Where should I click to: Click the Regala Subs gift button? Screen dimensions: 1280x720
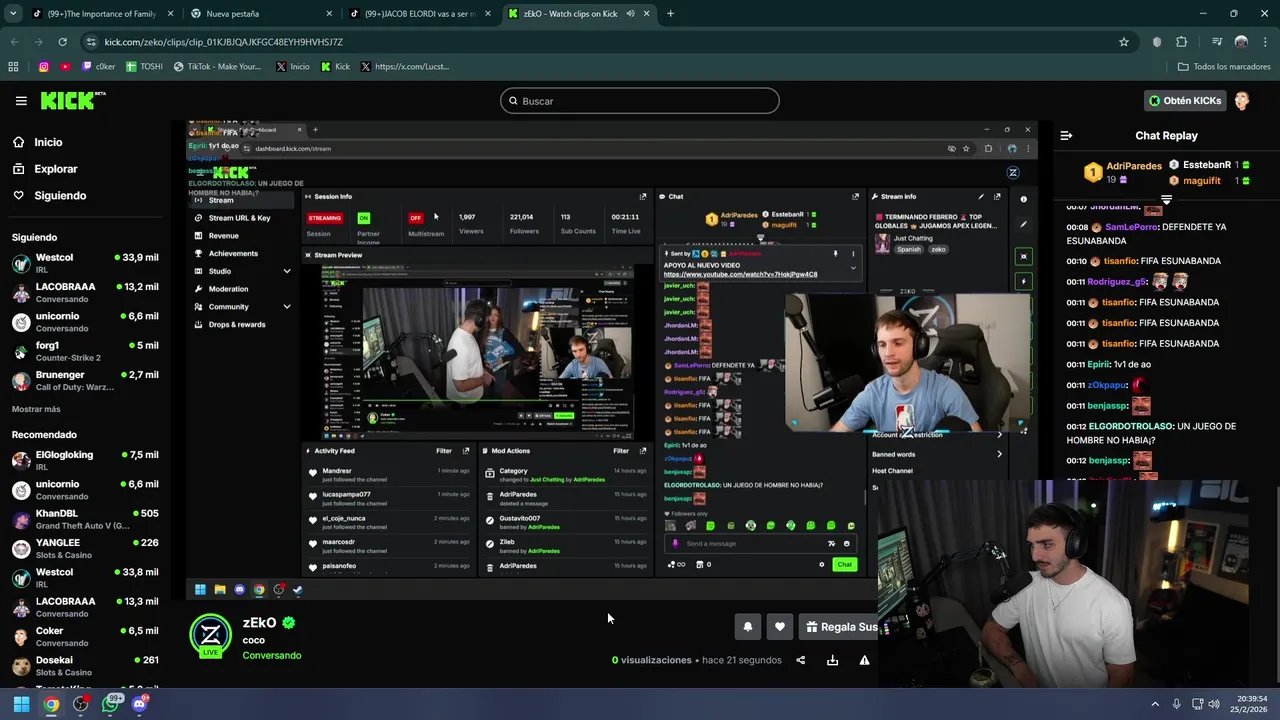[x=841, y=627]
